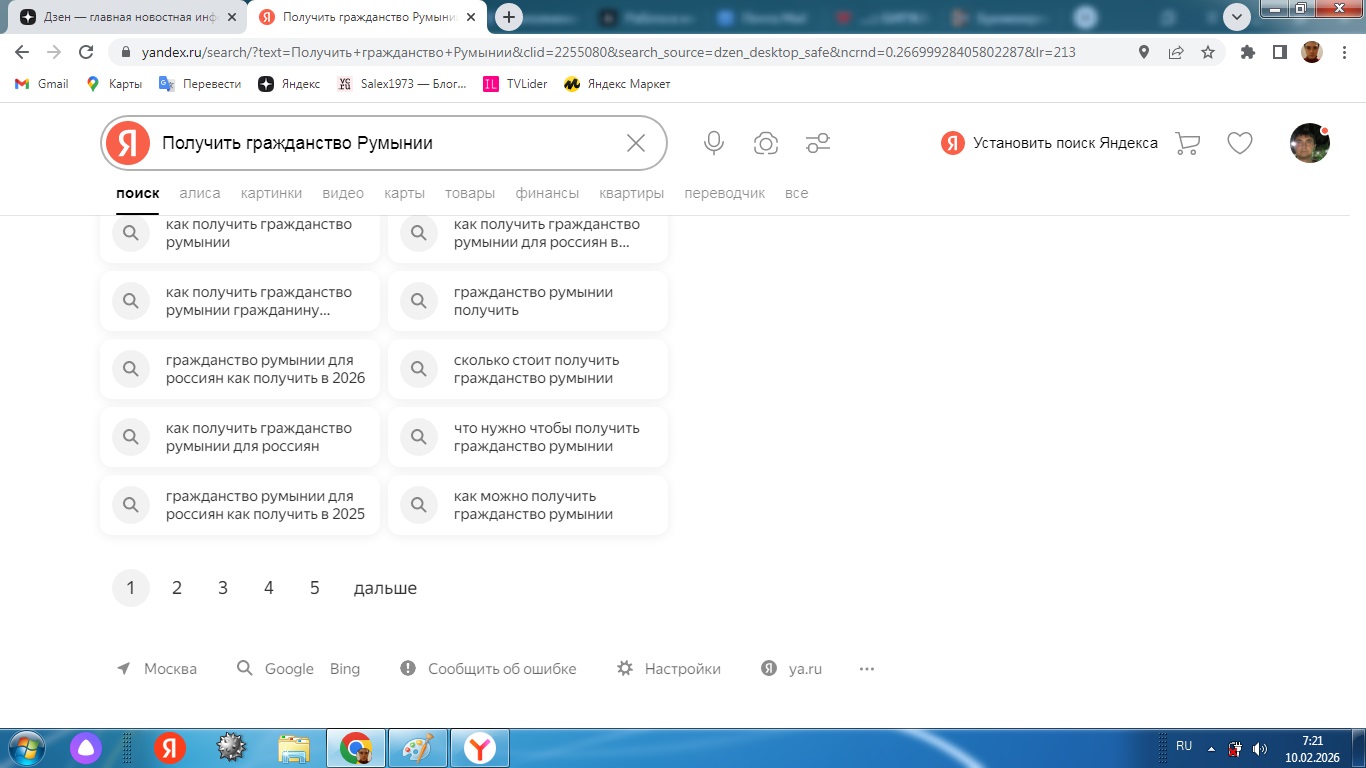The width and height of the screenshot is (1366, 768).
Task: Open the footer three-dot more menu
Action: click(x=867, y=669)
